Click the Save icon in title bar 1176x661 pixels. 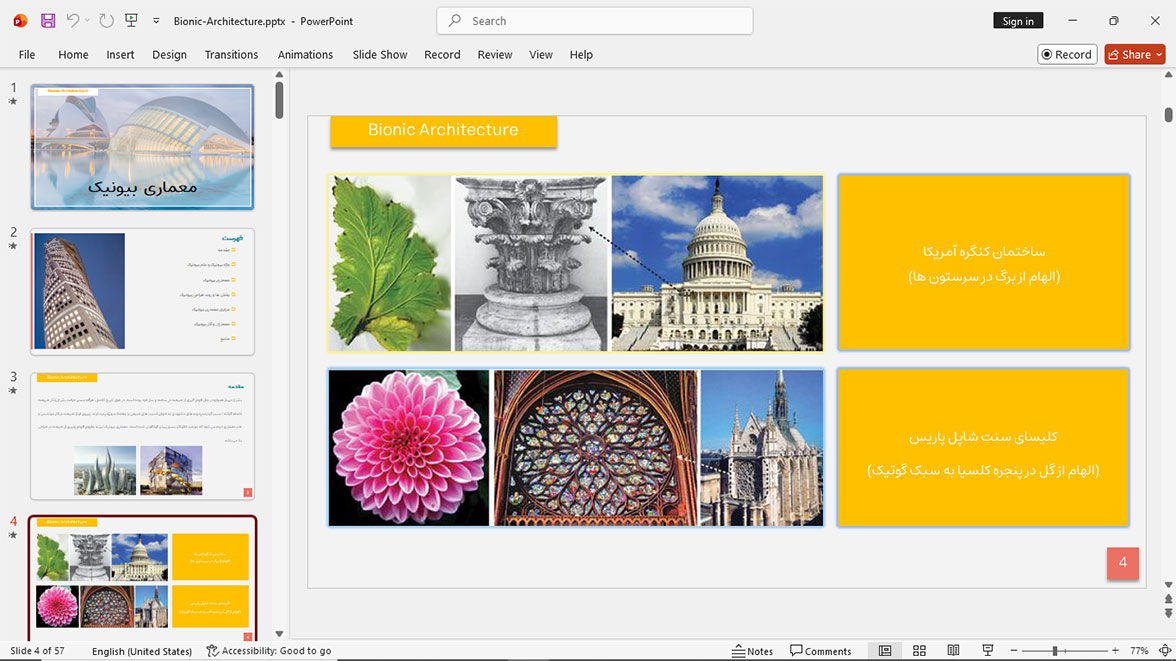[x=48, y=21]
